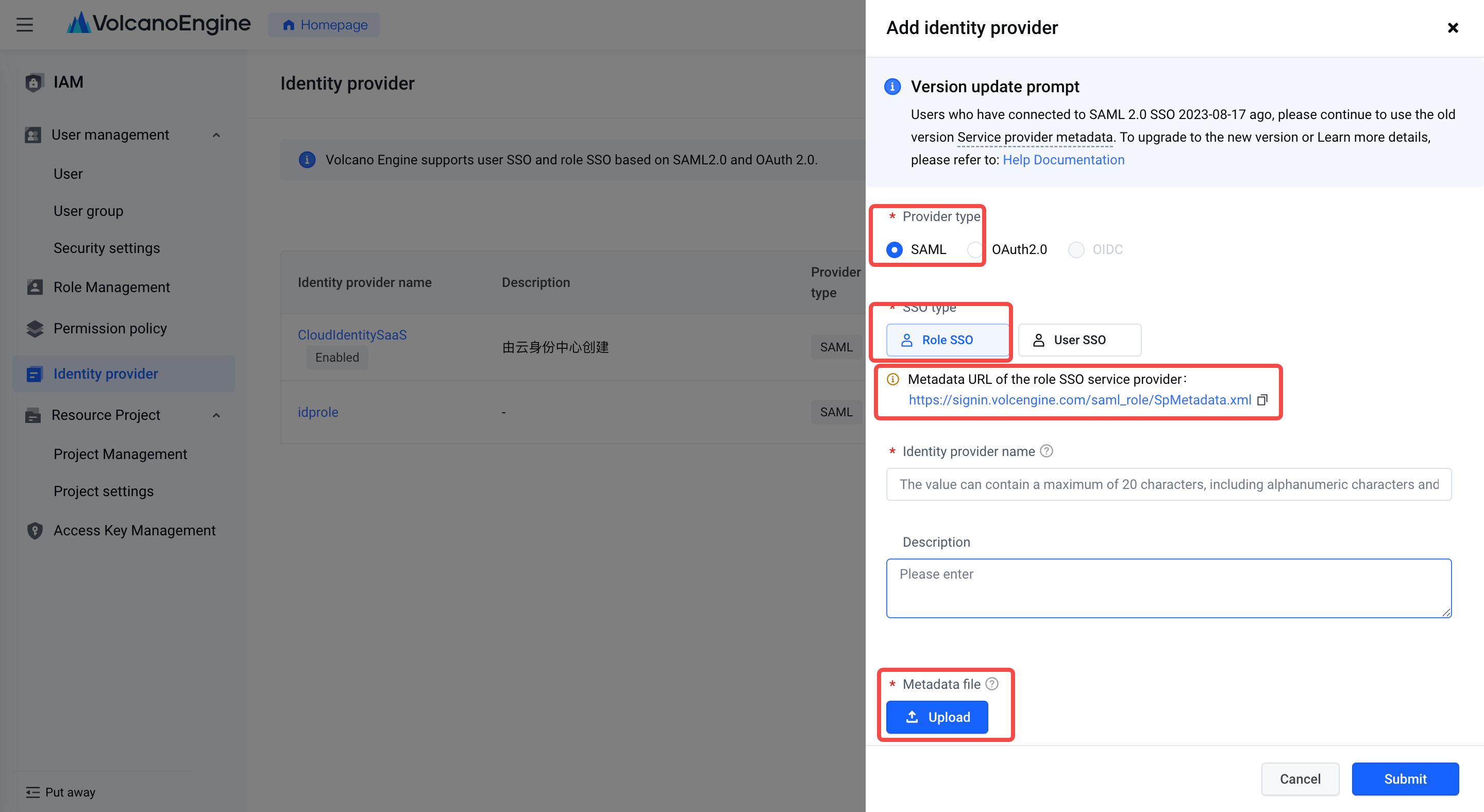Select the SAML provider type
Viewport: 1484px width, 812px height.
(895, 249)
